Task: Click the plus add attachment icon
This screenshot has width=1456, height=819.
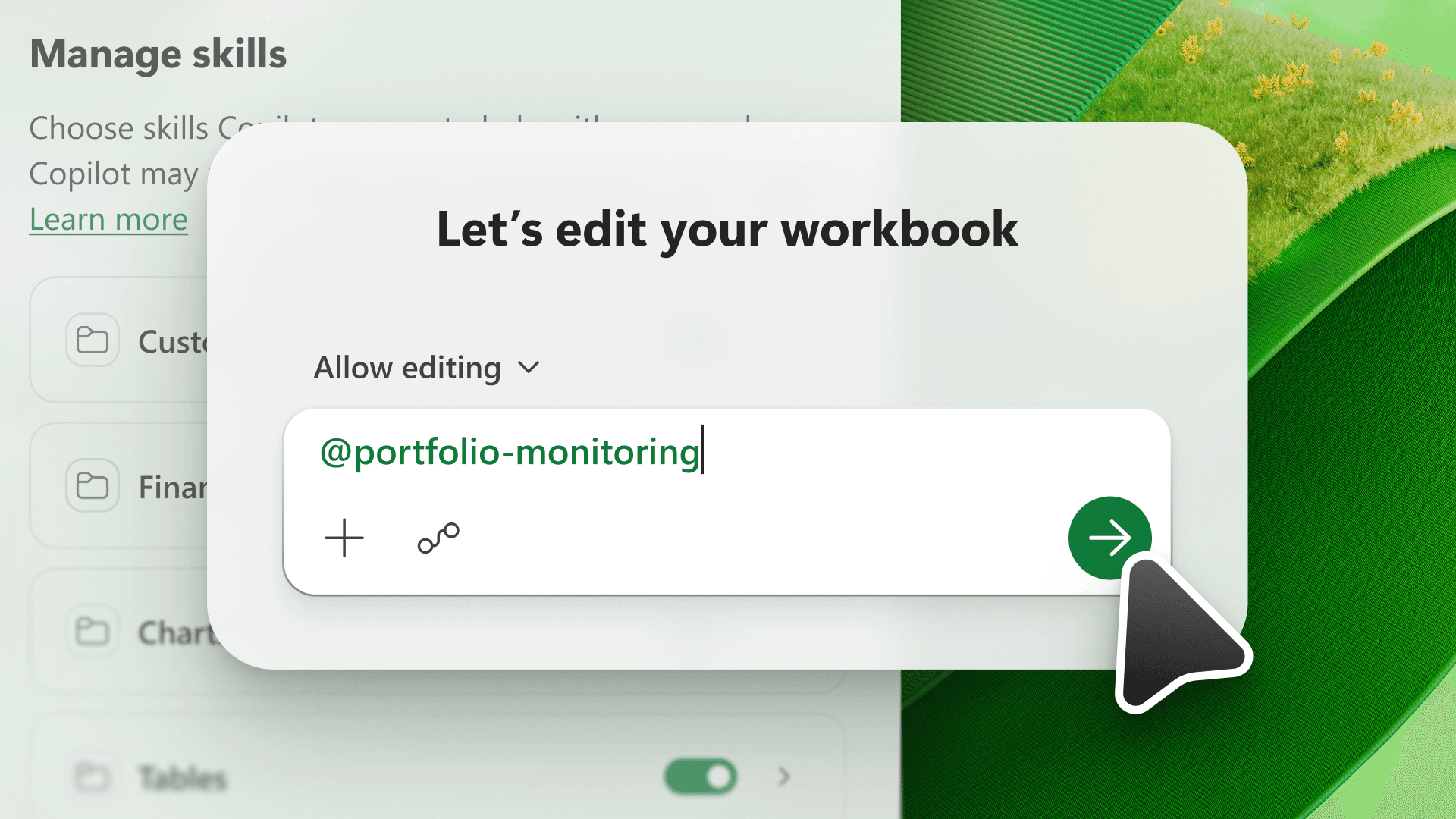Action: [344, 538]
